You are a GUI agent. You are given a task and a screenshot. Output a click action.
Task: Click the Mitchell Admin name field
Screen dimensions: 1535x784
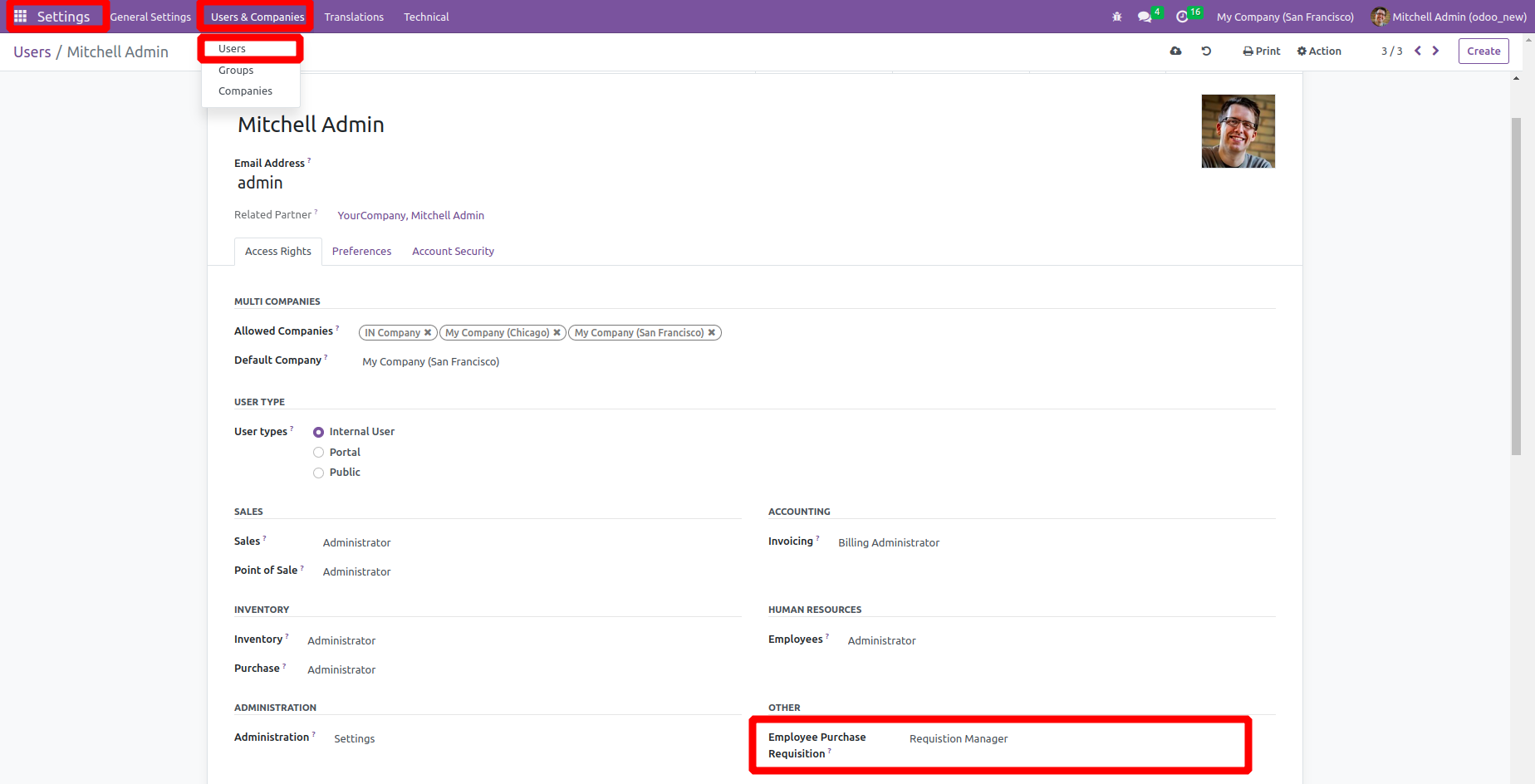tap(311, 125)
